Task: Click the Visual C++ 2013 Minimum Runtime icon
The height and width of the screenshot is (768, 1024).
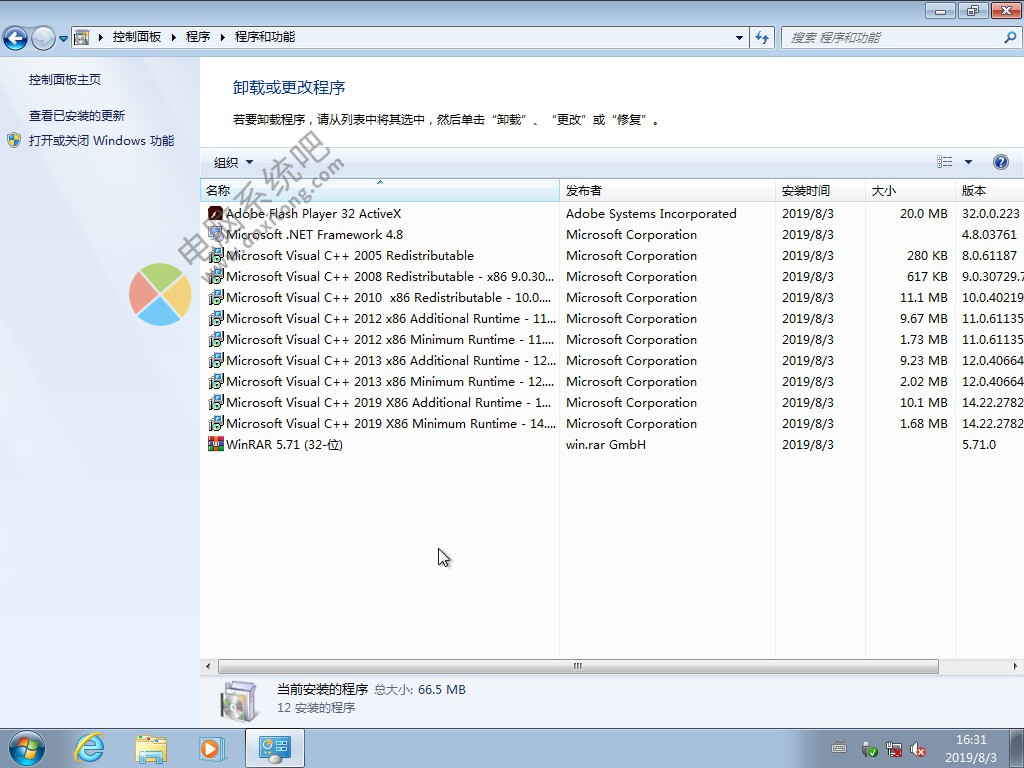Action: click(x=216, y=381)
